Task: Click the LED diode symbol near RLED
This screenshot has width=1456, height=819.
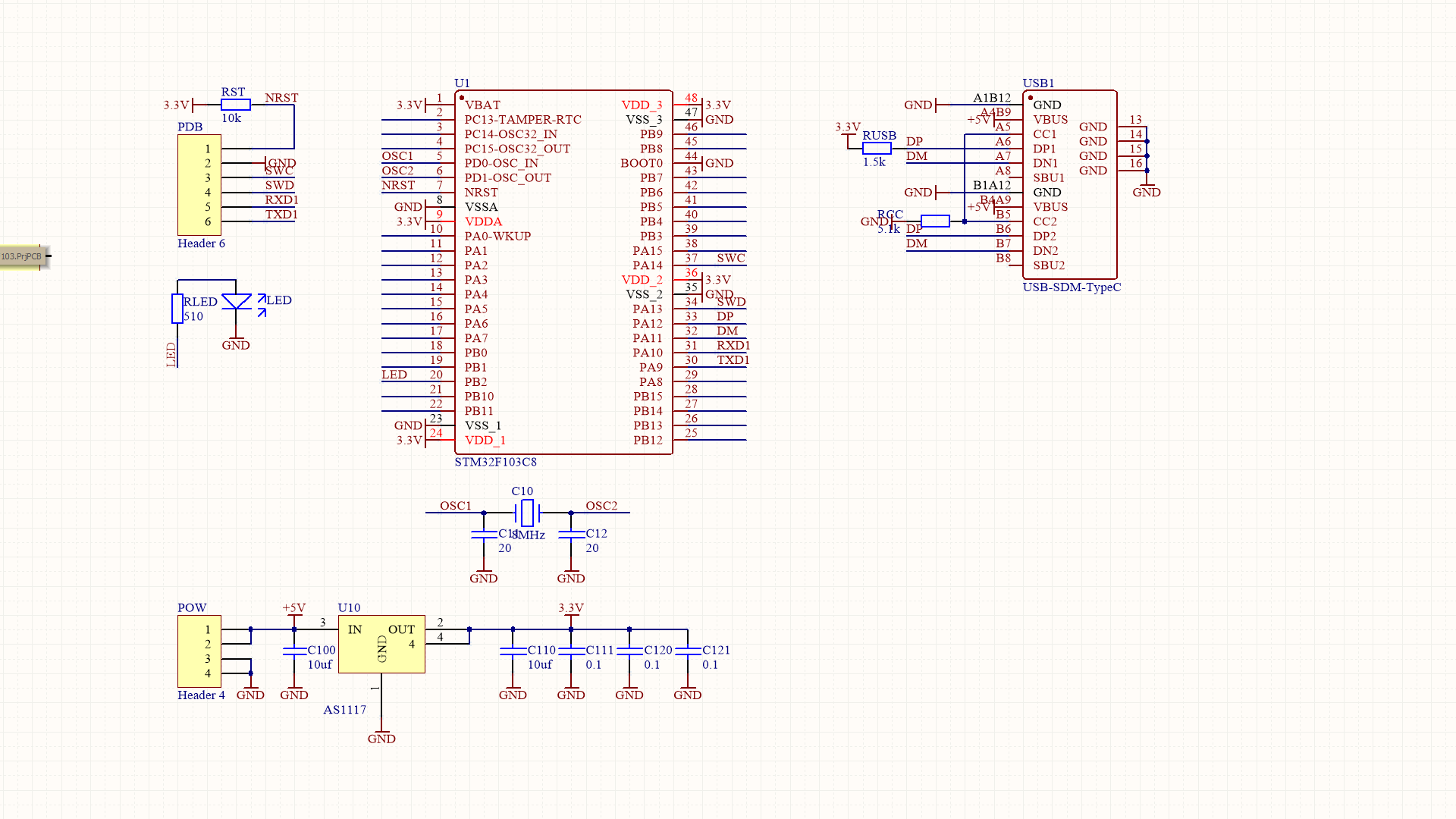Action: point(237,300)
